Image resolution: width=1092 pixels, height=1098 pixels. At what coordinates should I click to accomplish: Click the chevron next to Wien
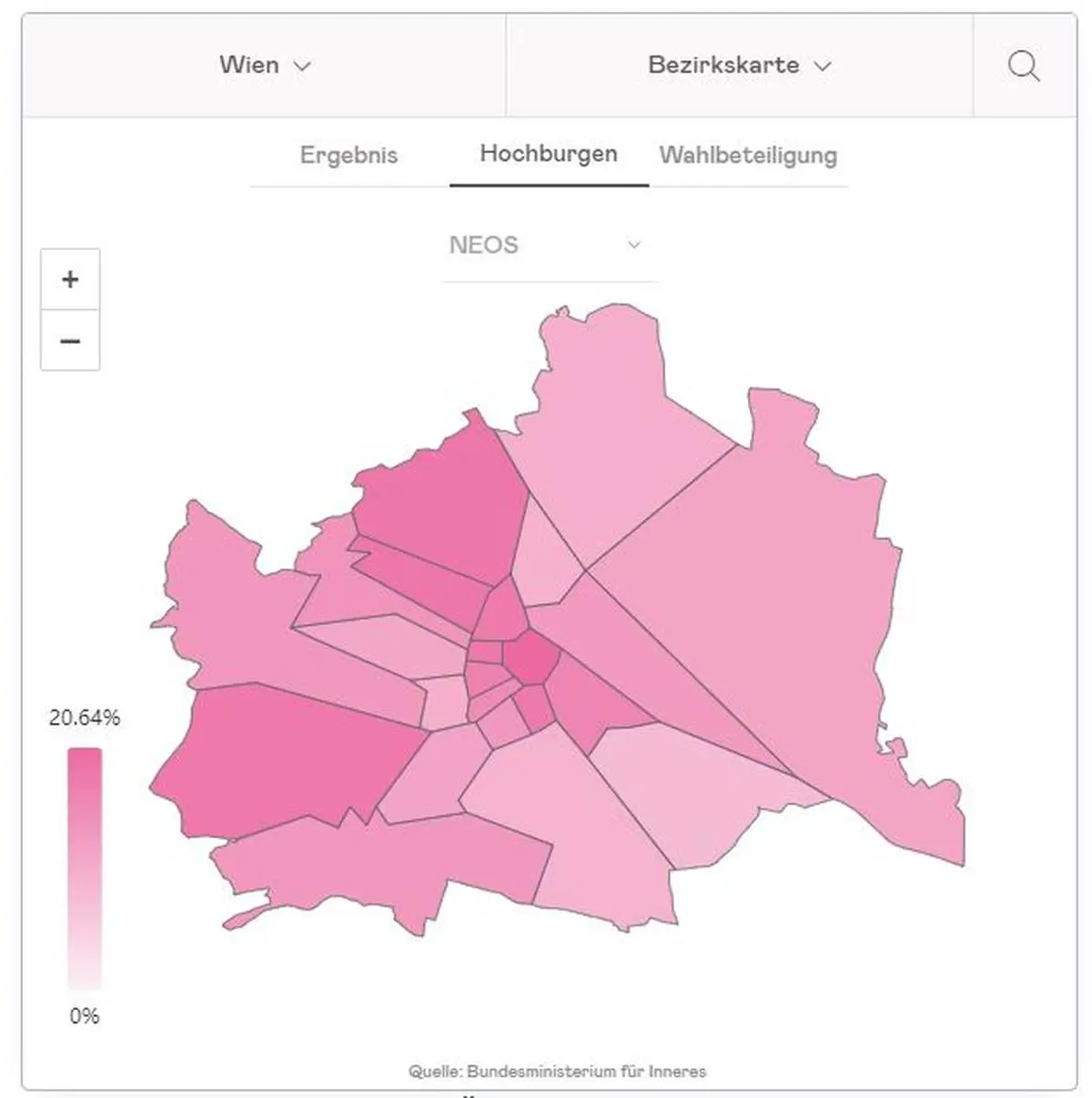click(304, 65)
